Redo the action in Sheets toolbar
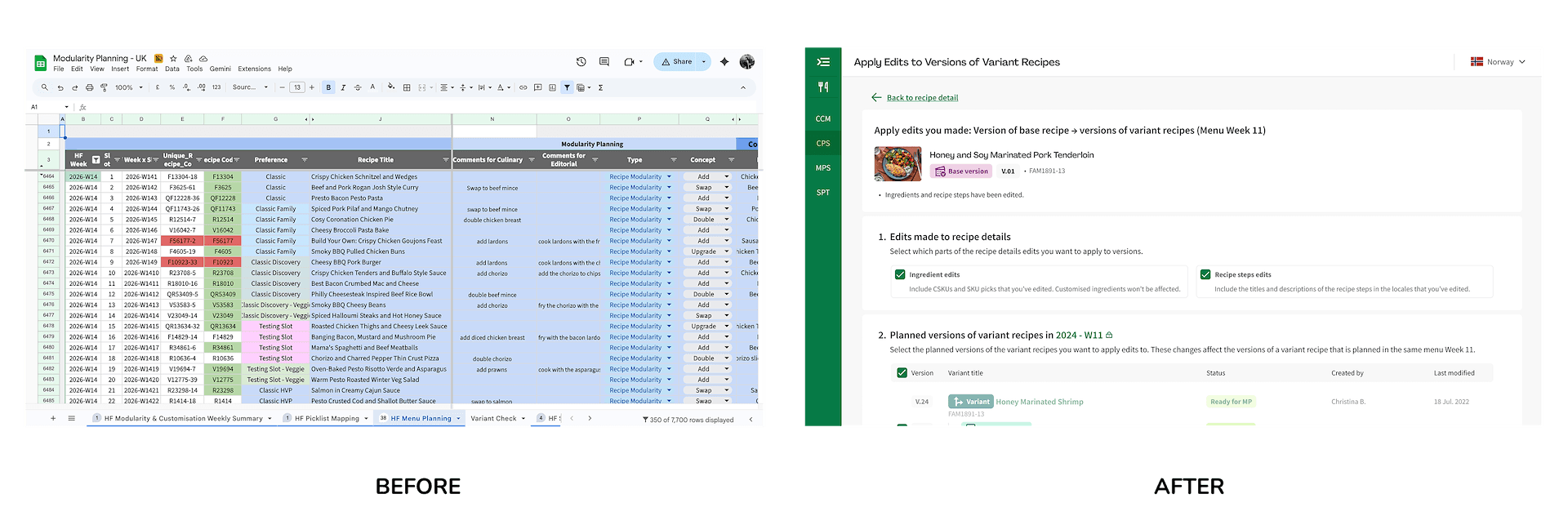Screen dimensions: 1568x525 (x=75, y=87)
